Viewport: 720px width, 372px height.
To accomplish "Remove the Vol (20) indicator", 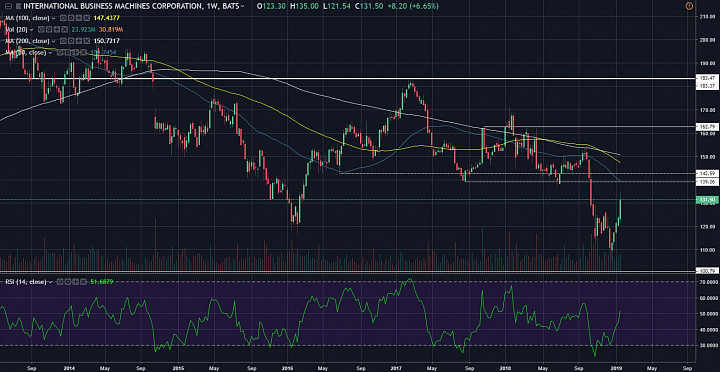I will (65, 29).
